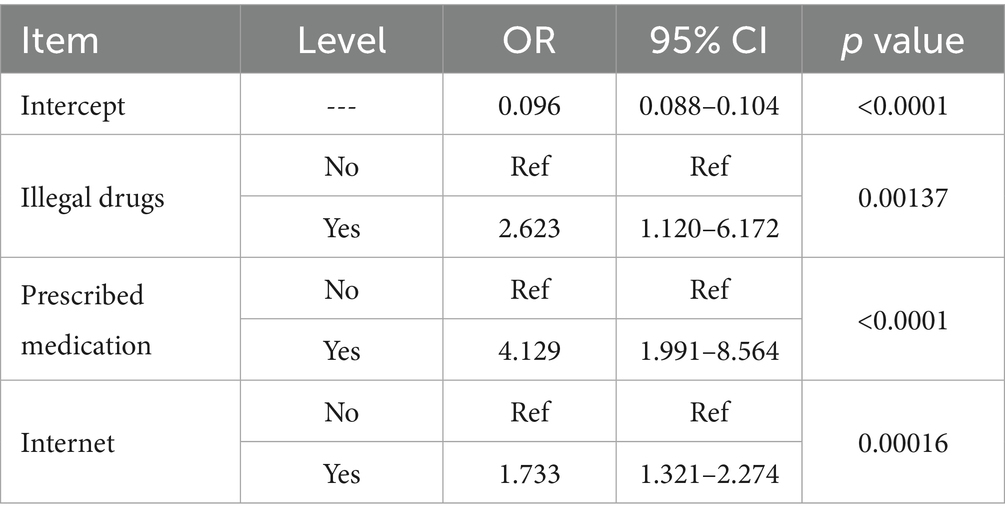Click the Prescribed medication row label
The height and width of the screenshot is (521, 1005).
pyautogui.click(x=86, y=320)
